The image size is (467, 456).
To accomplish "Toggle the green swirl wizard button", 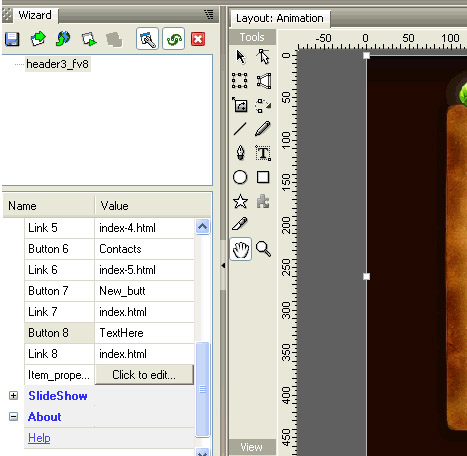I will pos(174,39).
